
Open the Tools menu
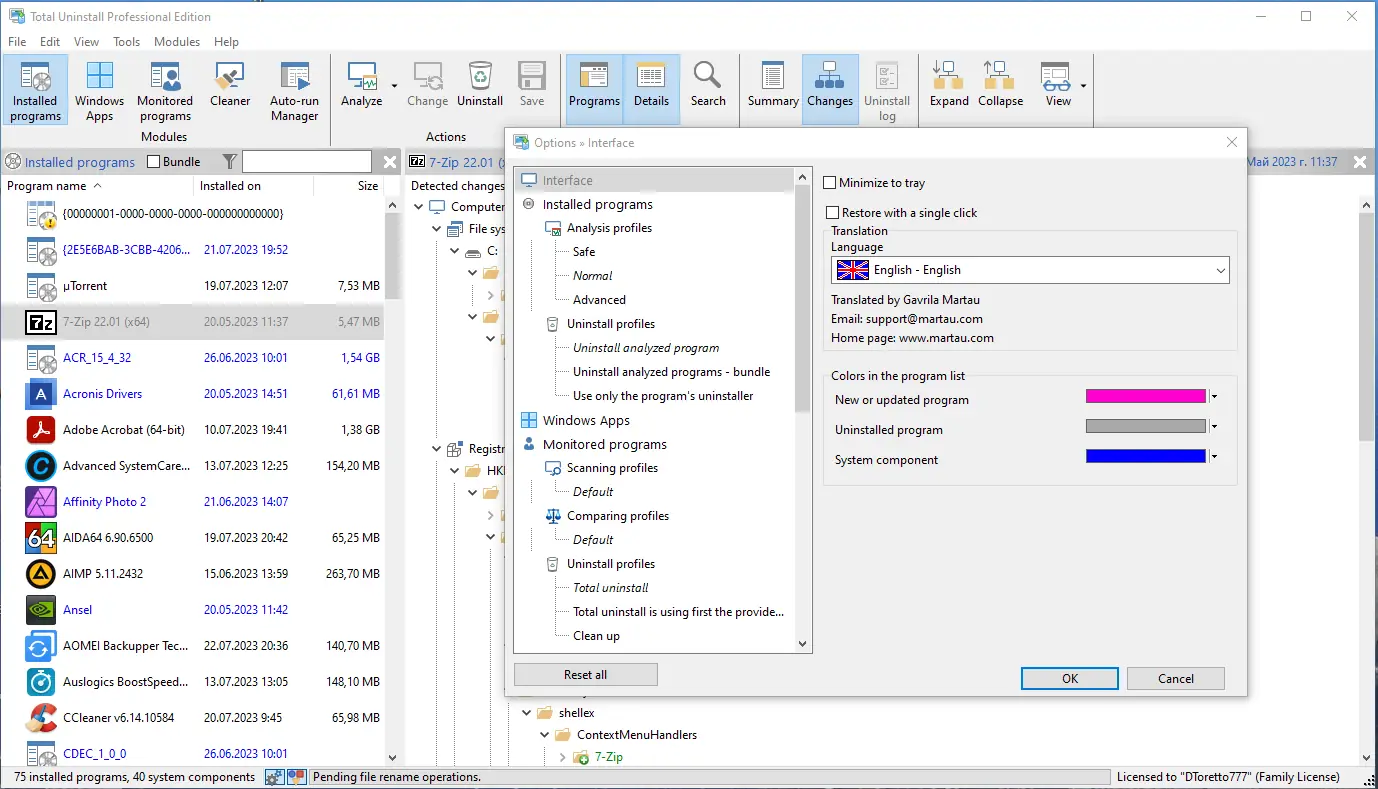(x=127, y=42)
